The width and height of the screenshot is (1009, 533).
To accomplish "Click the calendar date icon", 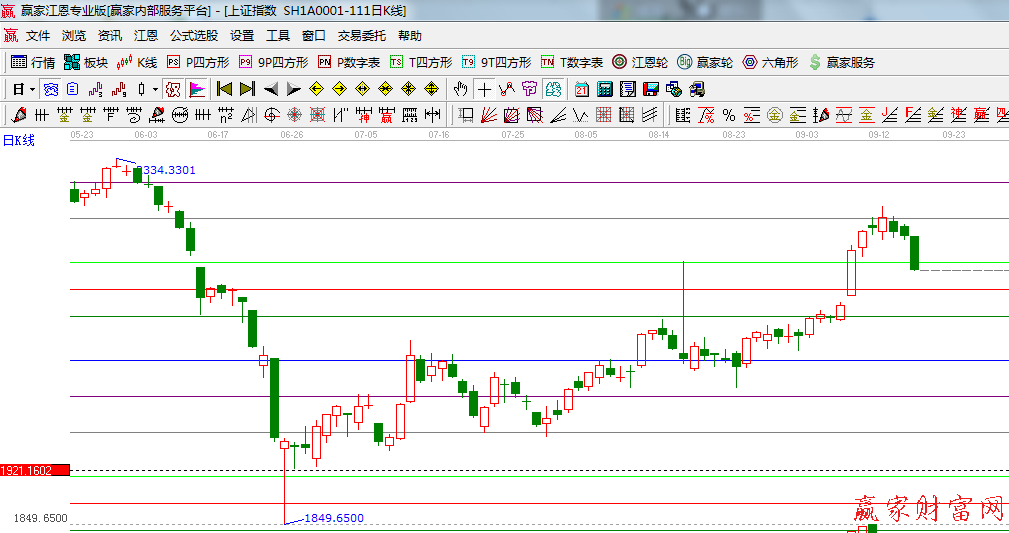I will (581, 89).
